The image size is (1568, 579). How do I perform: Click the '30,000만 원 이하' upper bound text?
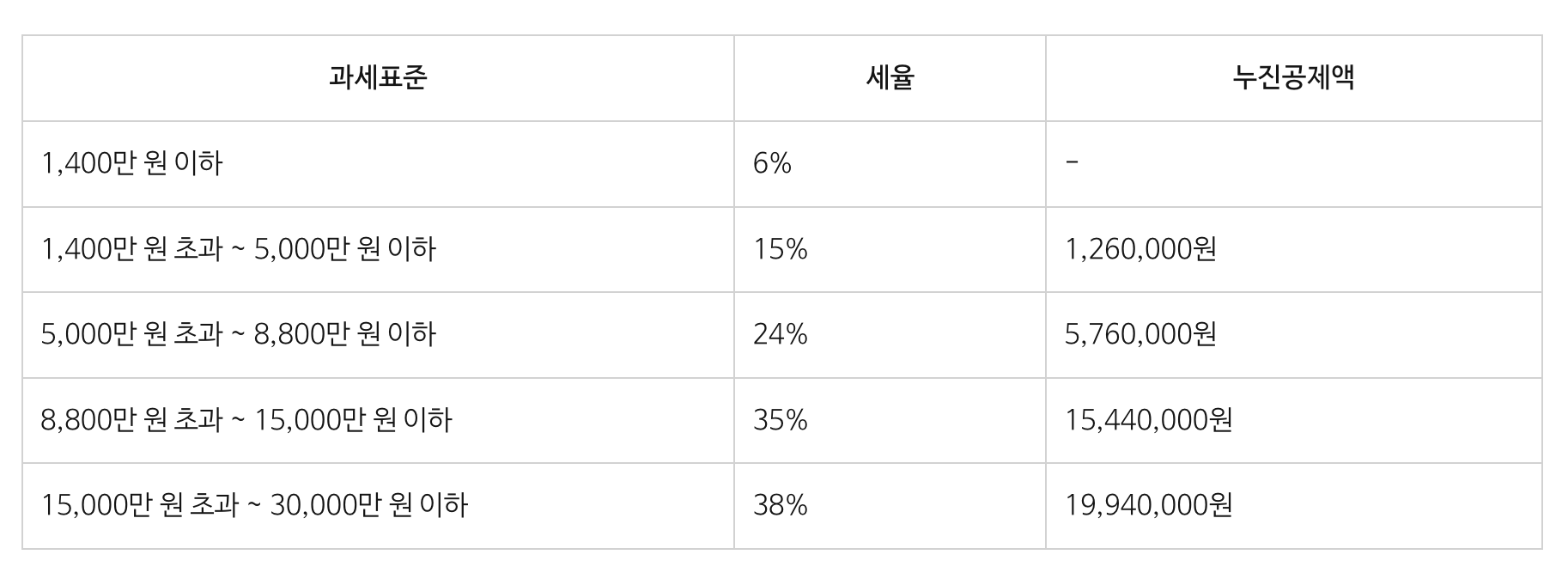369,505
